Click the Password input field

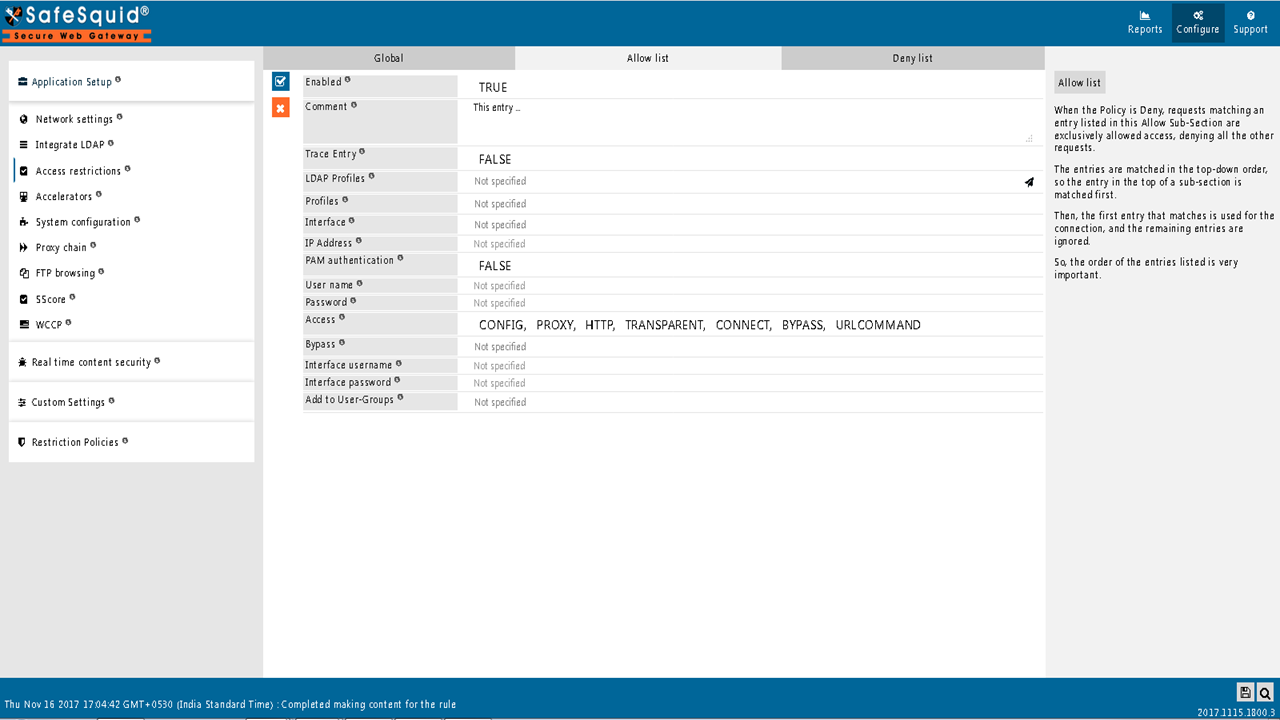click(750, 303)
